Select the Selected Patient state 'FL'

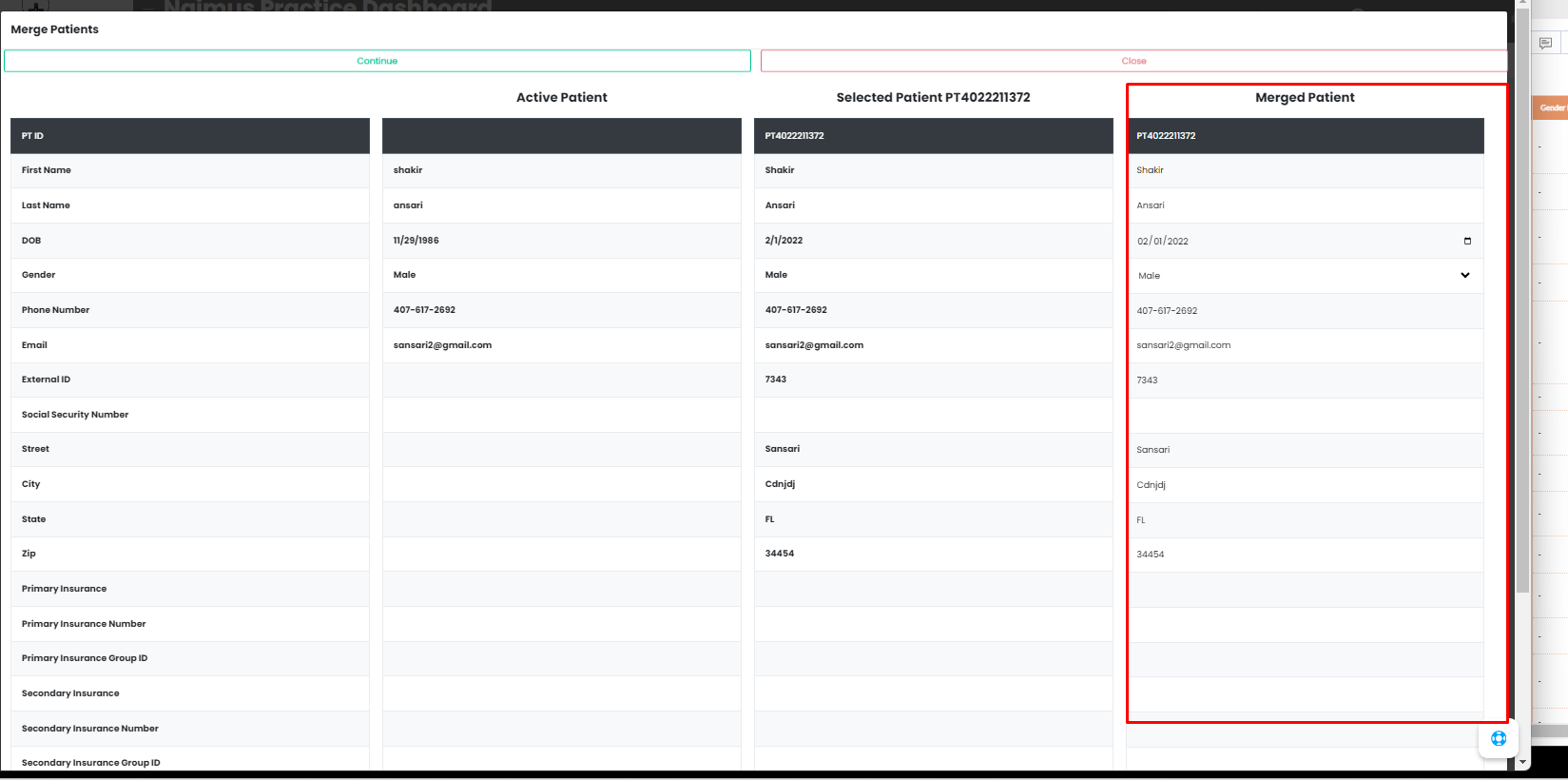[770, 519]
